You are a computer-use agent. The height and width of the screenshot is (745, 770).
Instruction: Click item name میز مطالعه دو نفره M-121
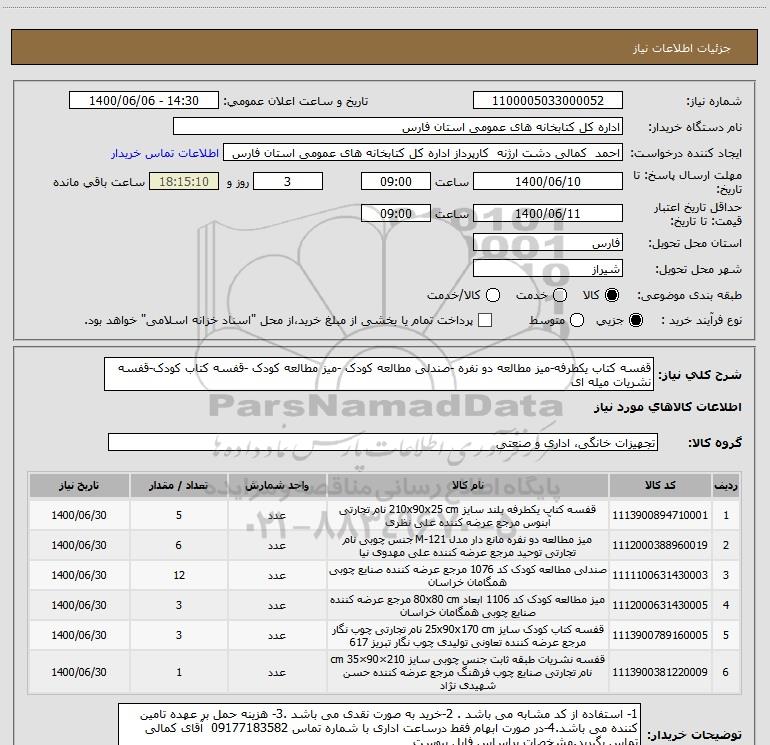(468, 546)
